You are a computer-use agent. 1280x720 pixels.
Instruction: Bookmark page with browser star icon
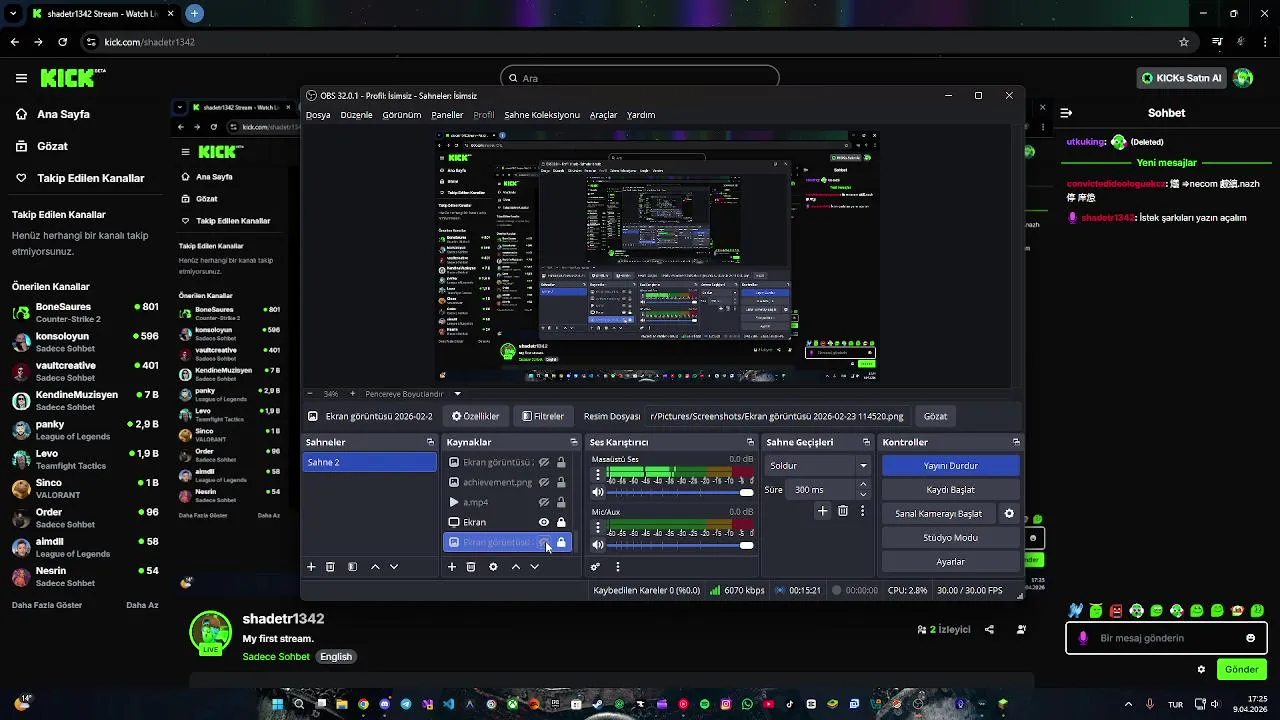click(1184, 42)
